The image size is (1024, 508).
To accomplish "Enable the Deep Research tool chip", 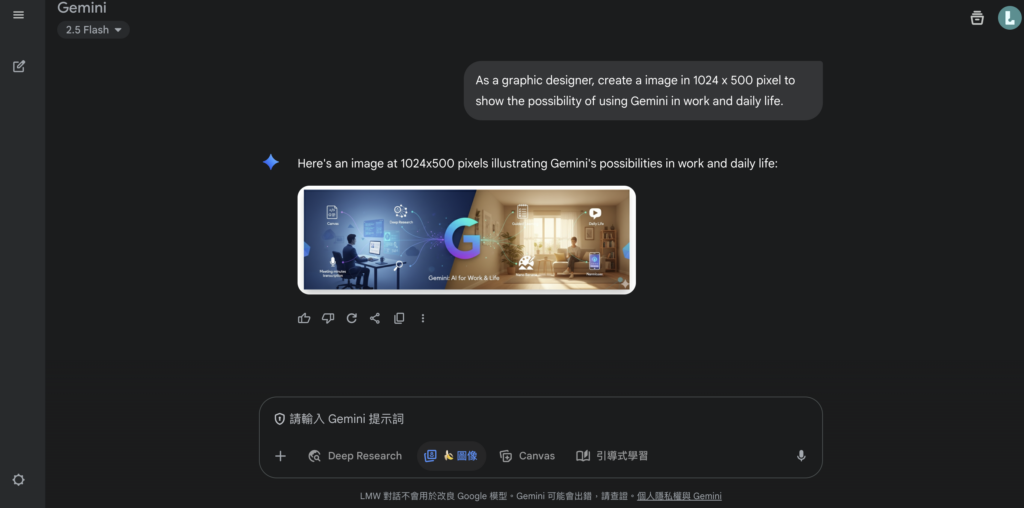I will (x=355, y=456).
